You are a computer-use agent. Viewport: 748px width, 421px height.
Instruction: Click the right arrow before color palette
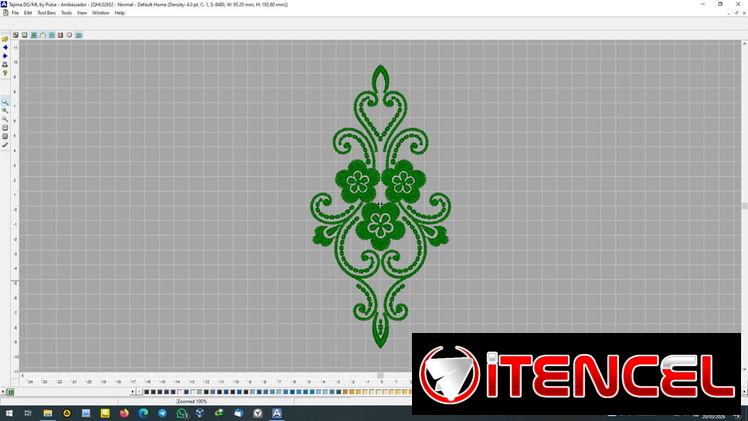(x=133, y=392)
